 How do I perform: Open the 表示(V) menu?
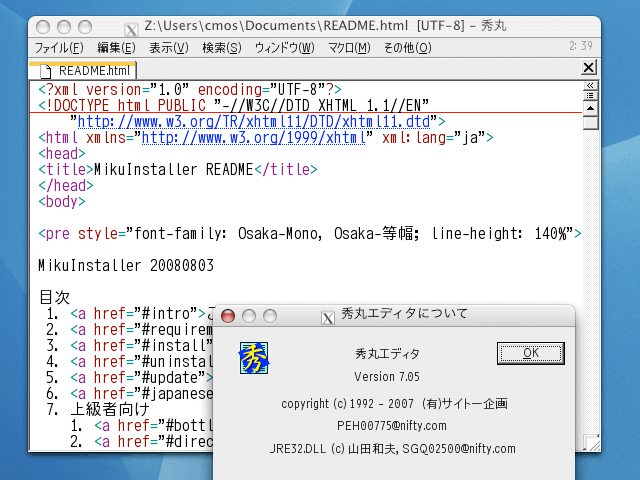(x=169, y=48)
